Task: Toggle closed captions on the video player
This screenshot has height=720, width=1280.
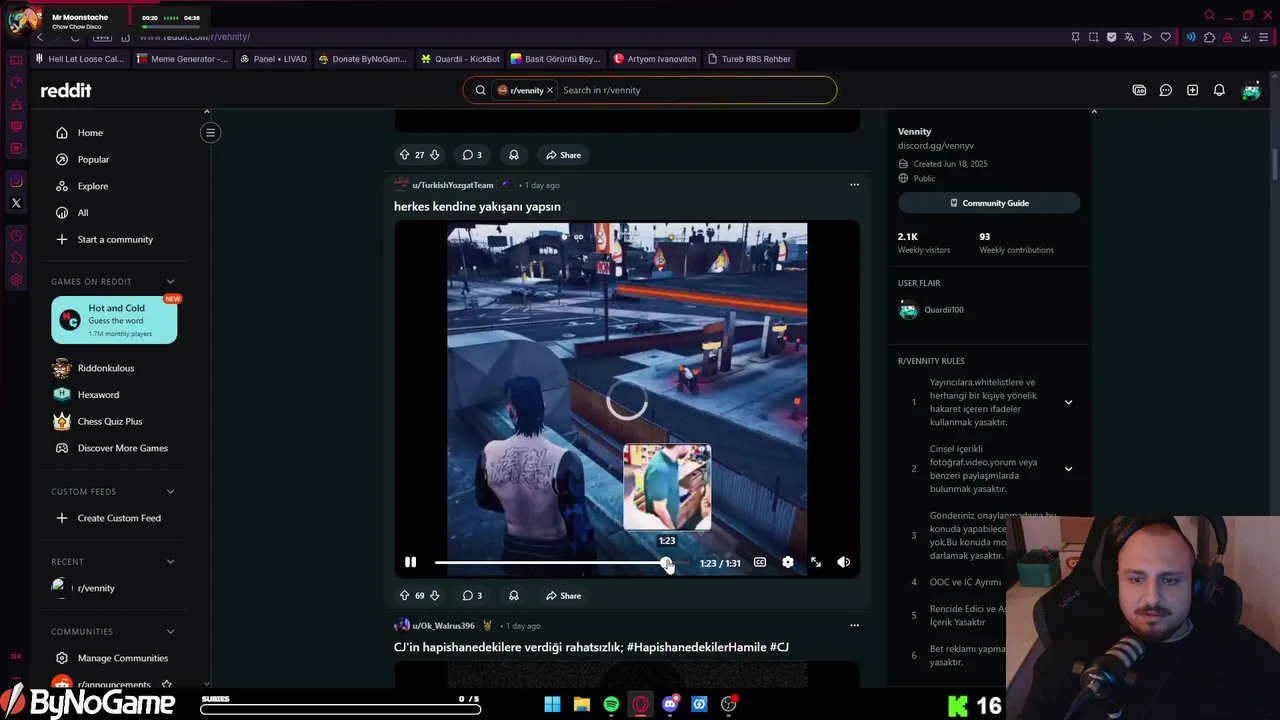Action: tap(760, 563)
